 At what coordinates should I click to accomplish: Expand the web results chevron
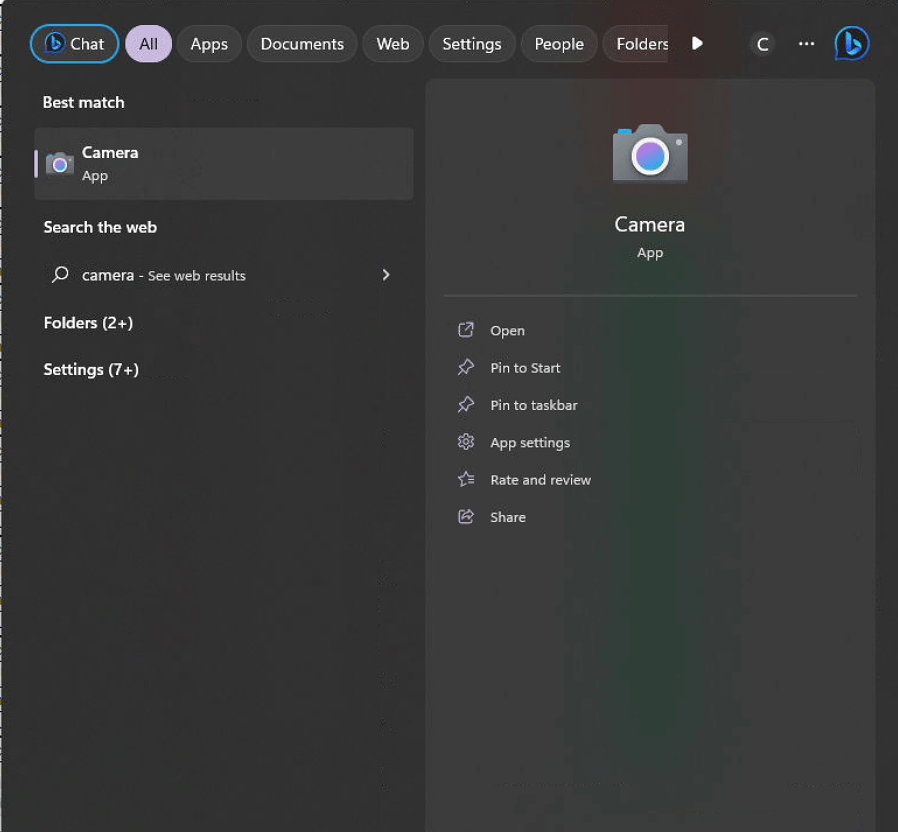[x=386, y=275]
